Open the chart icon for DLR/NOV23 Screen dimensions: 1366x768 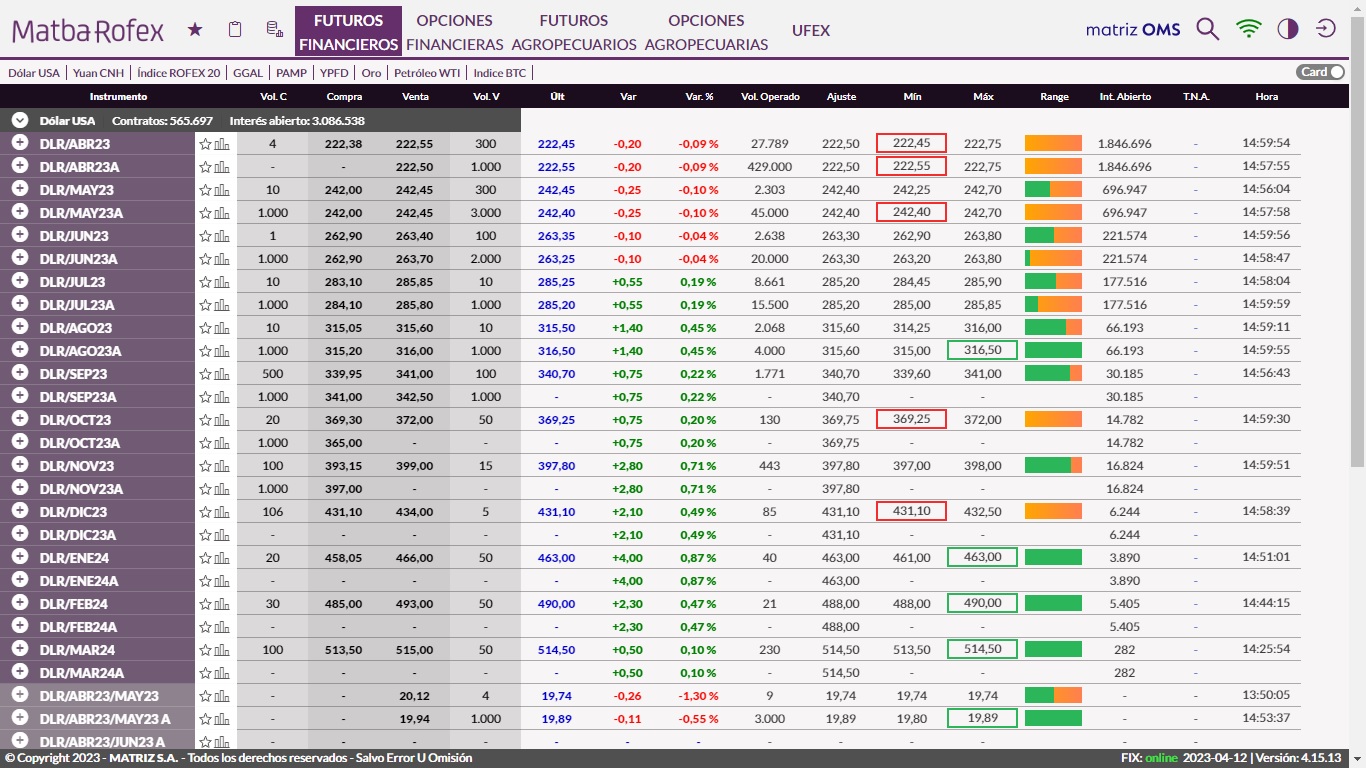222,466
